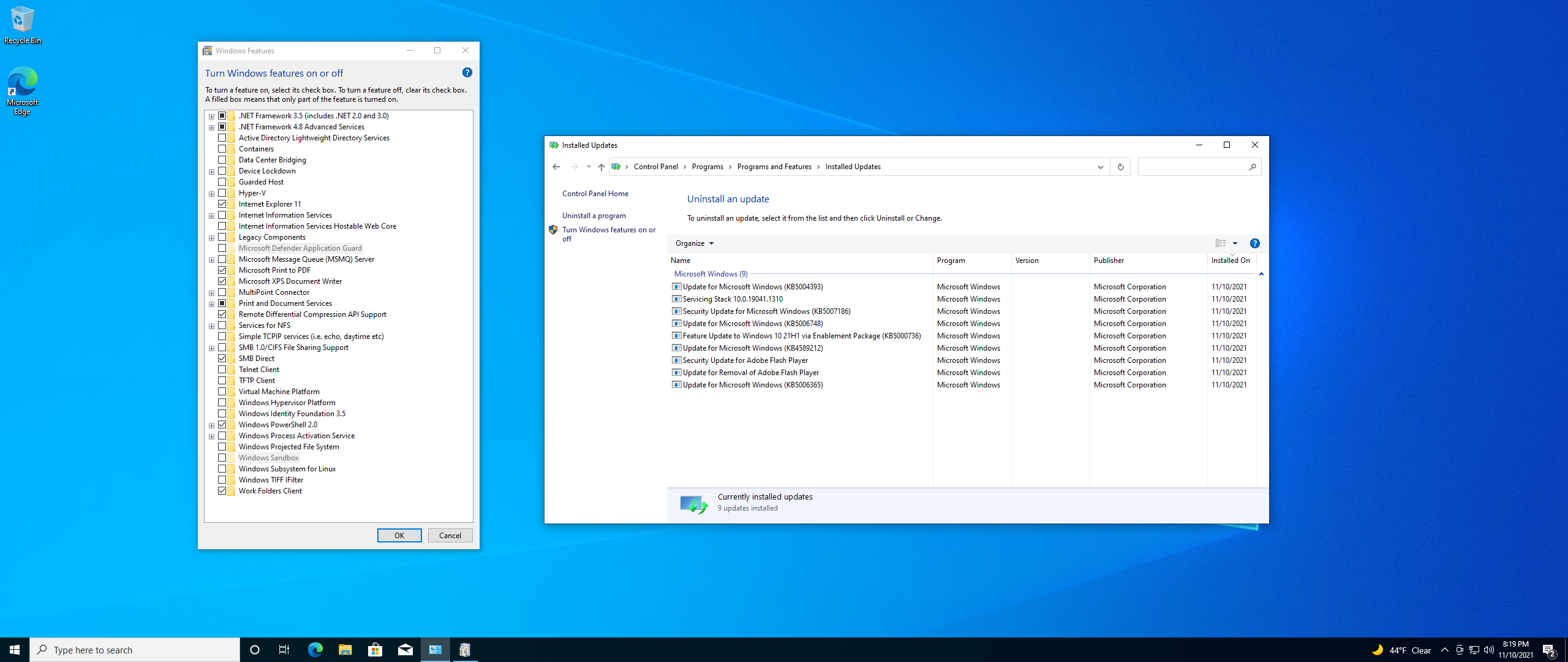Expand Legacy Components node

211,238
